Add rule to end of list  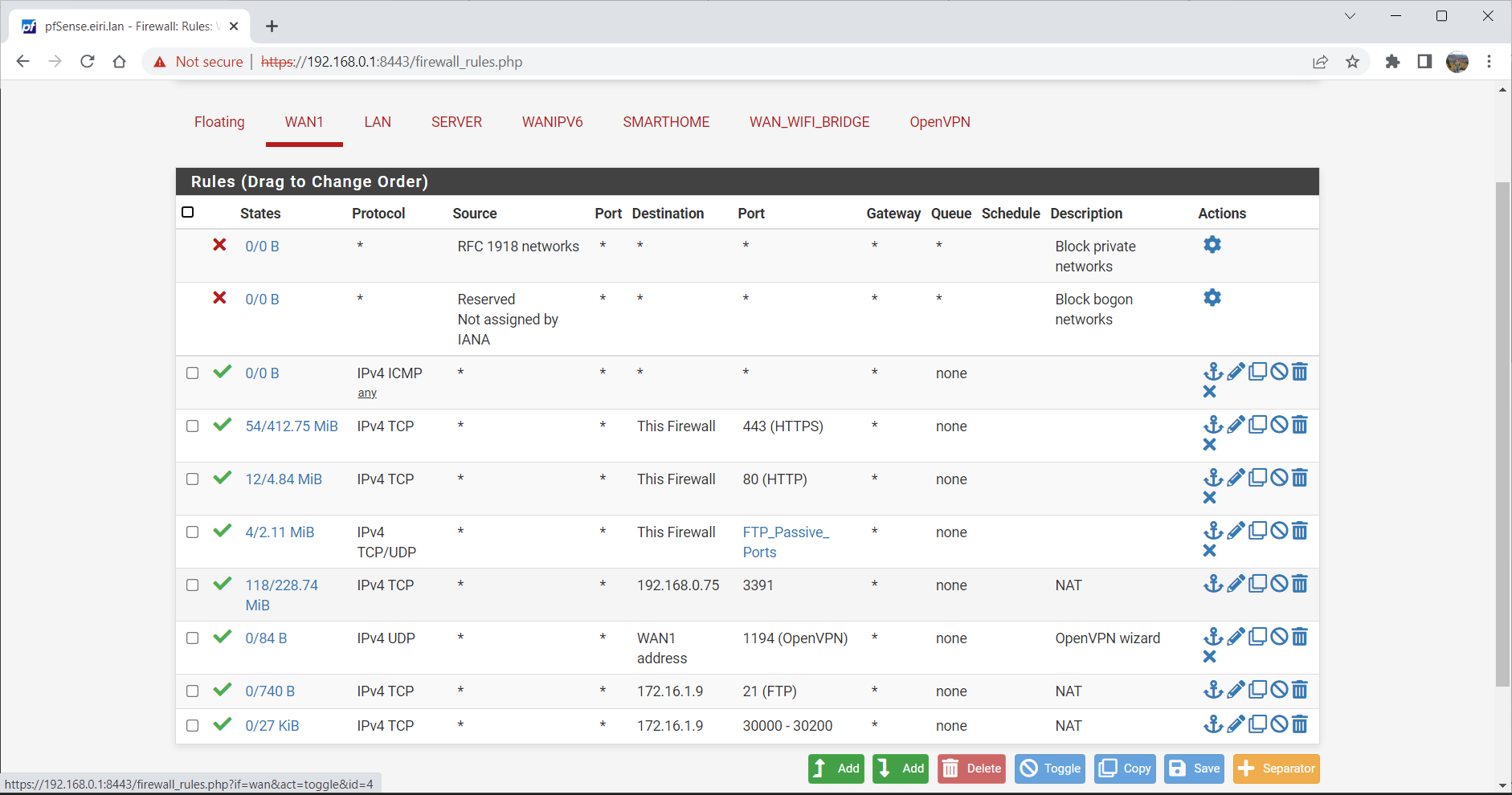pos(901,768)
